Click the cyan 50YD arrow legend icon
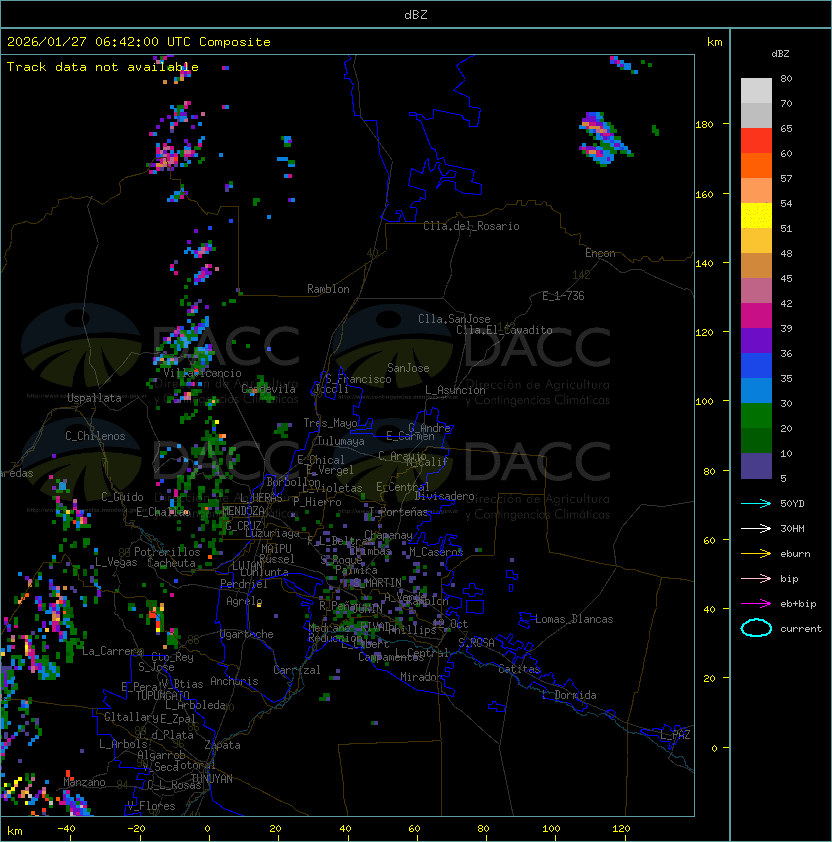 756,503
